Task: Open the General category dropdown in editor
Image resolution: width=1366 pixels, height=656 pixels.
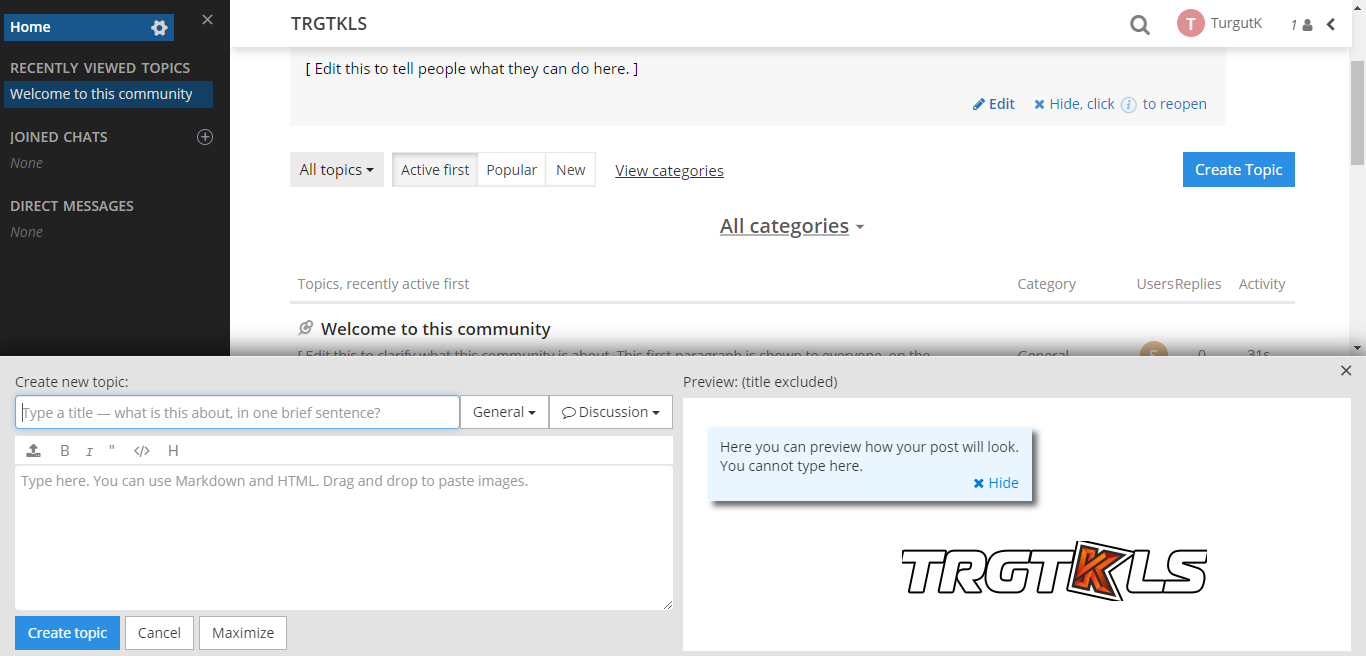Action: [504, 412]
